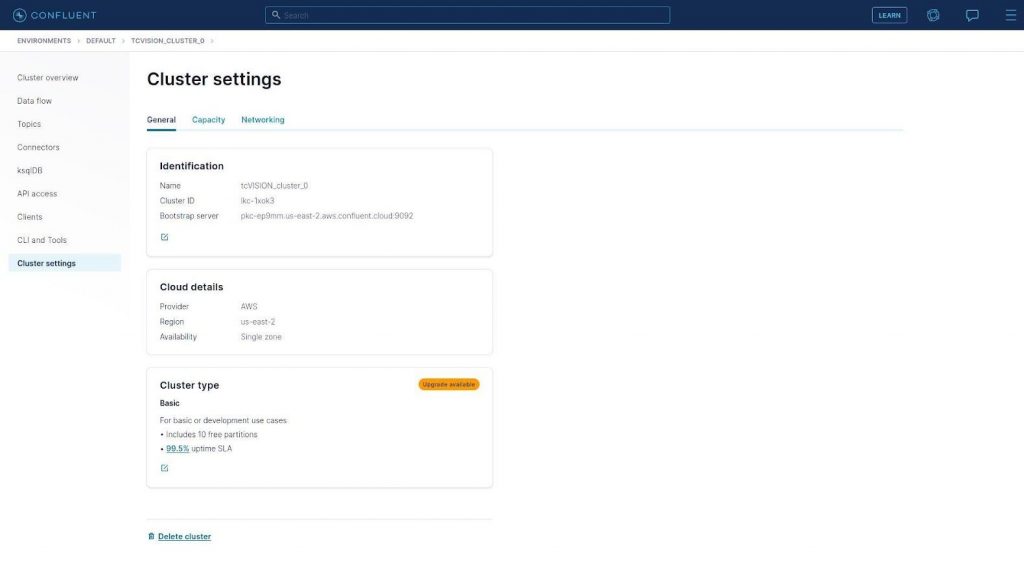Click the LEARN button in the header

888,15
